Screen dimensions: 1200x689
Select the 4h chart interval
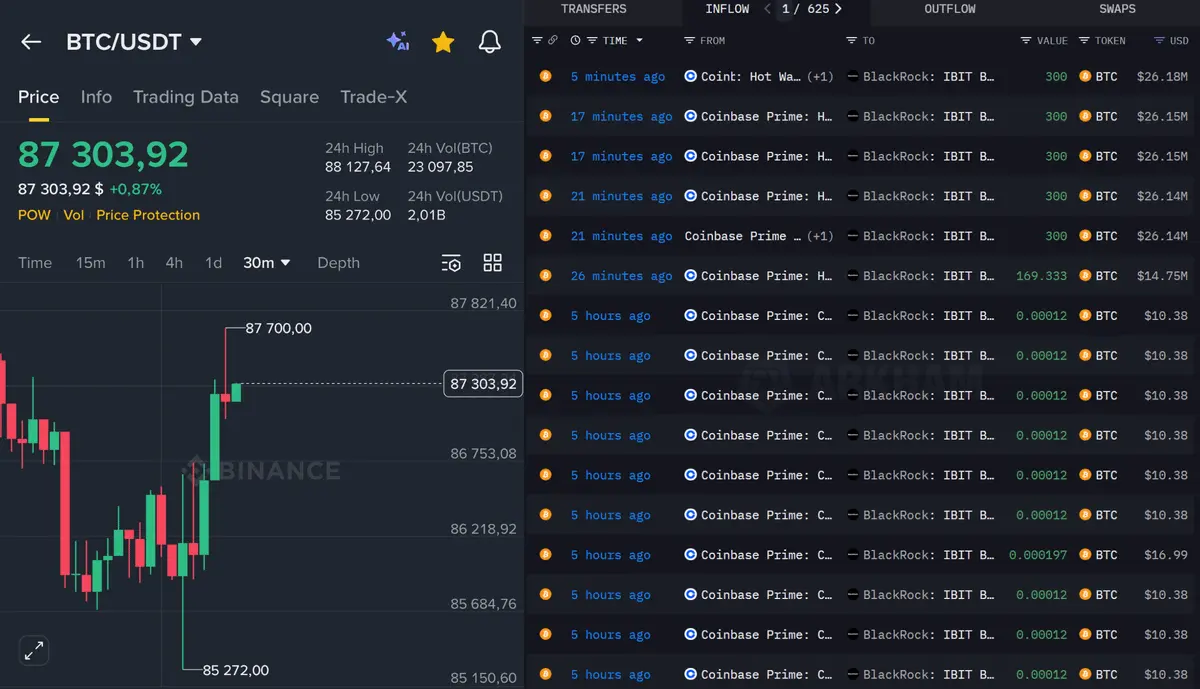pyautogui.click(x=174, y=263)
